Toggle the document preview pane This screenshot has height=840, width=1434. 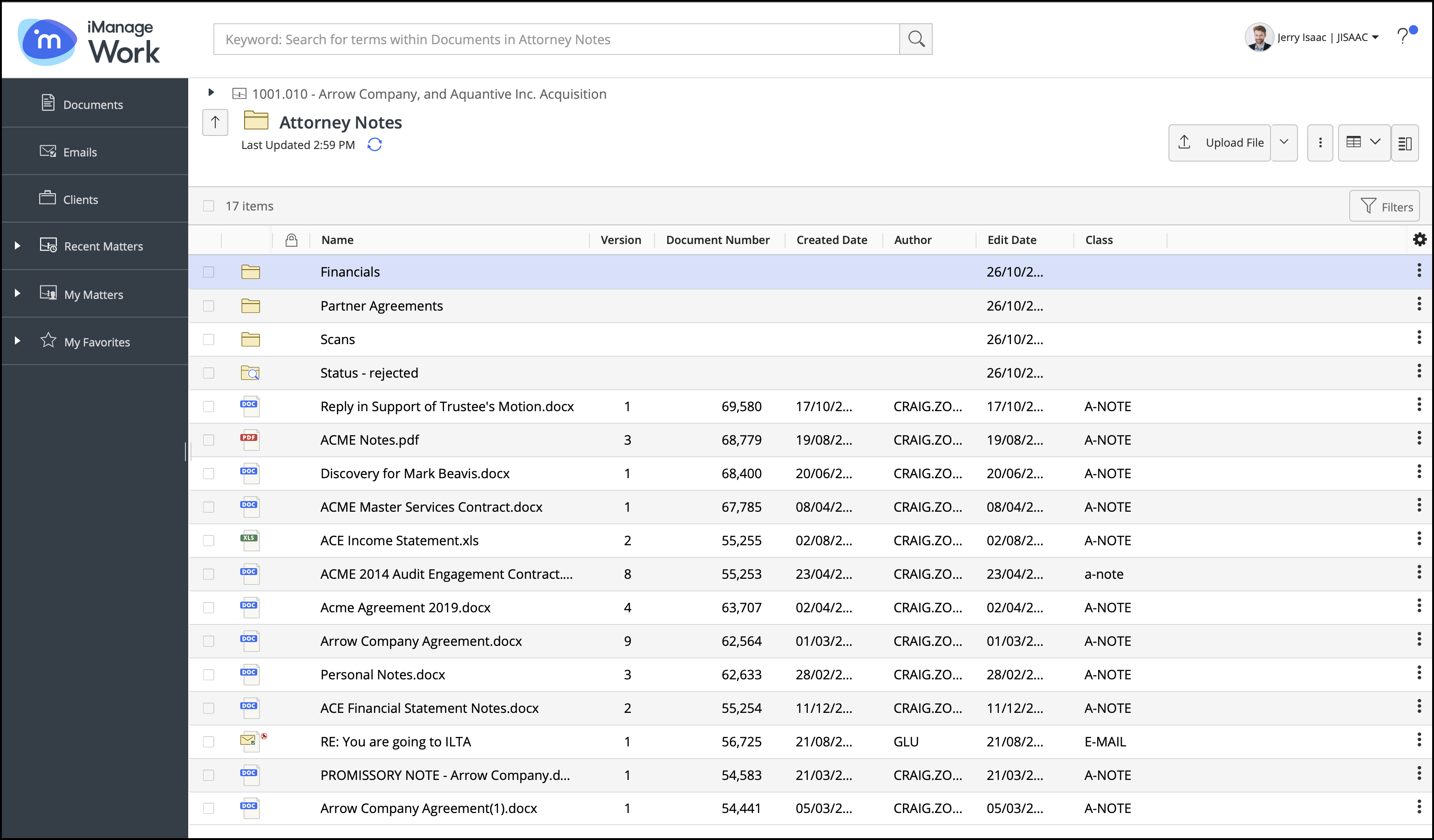click(x=1405, y=143)
